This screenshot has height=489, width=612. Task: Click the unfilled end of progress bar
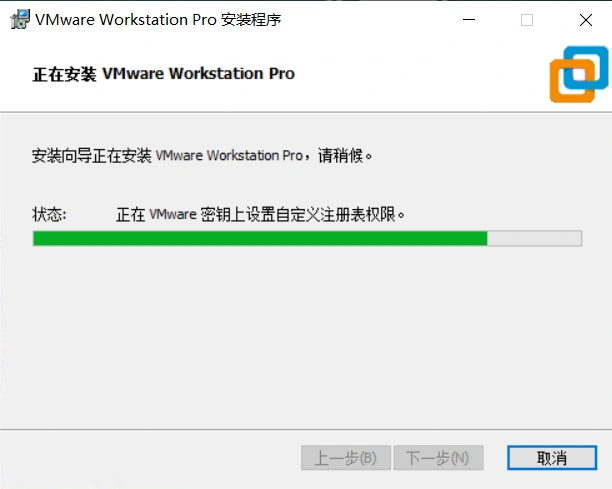click(x=534, y=238)
